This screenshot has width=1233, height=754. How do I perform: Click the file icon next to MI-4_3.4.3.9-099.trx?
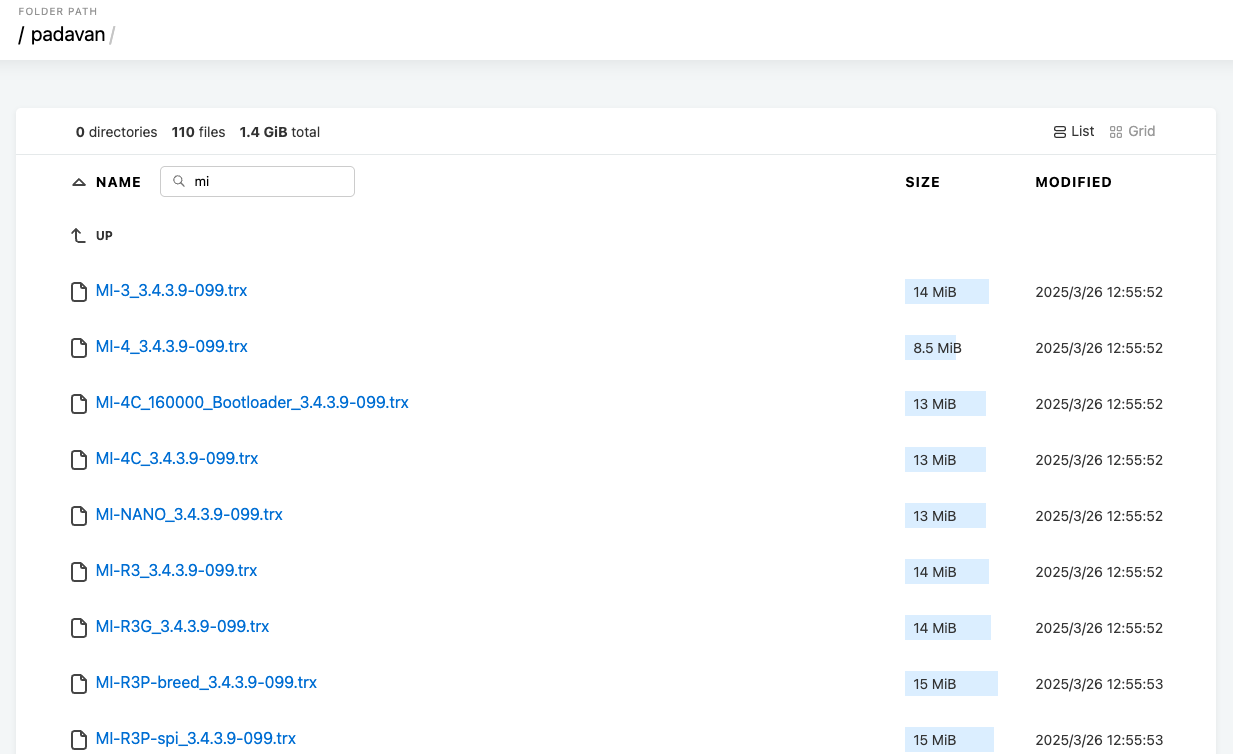coord(78,348)
